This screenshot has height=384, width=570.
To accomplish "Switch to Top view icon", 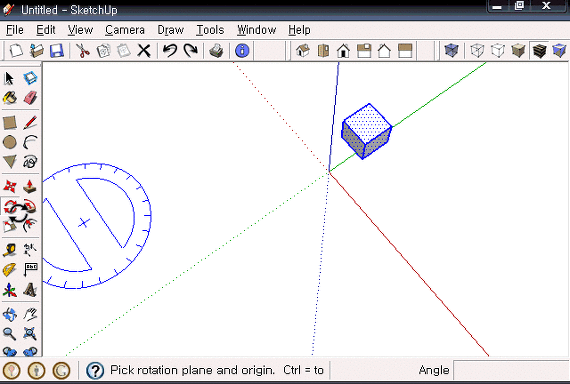I will [323, 51].
